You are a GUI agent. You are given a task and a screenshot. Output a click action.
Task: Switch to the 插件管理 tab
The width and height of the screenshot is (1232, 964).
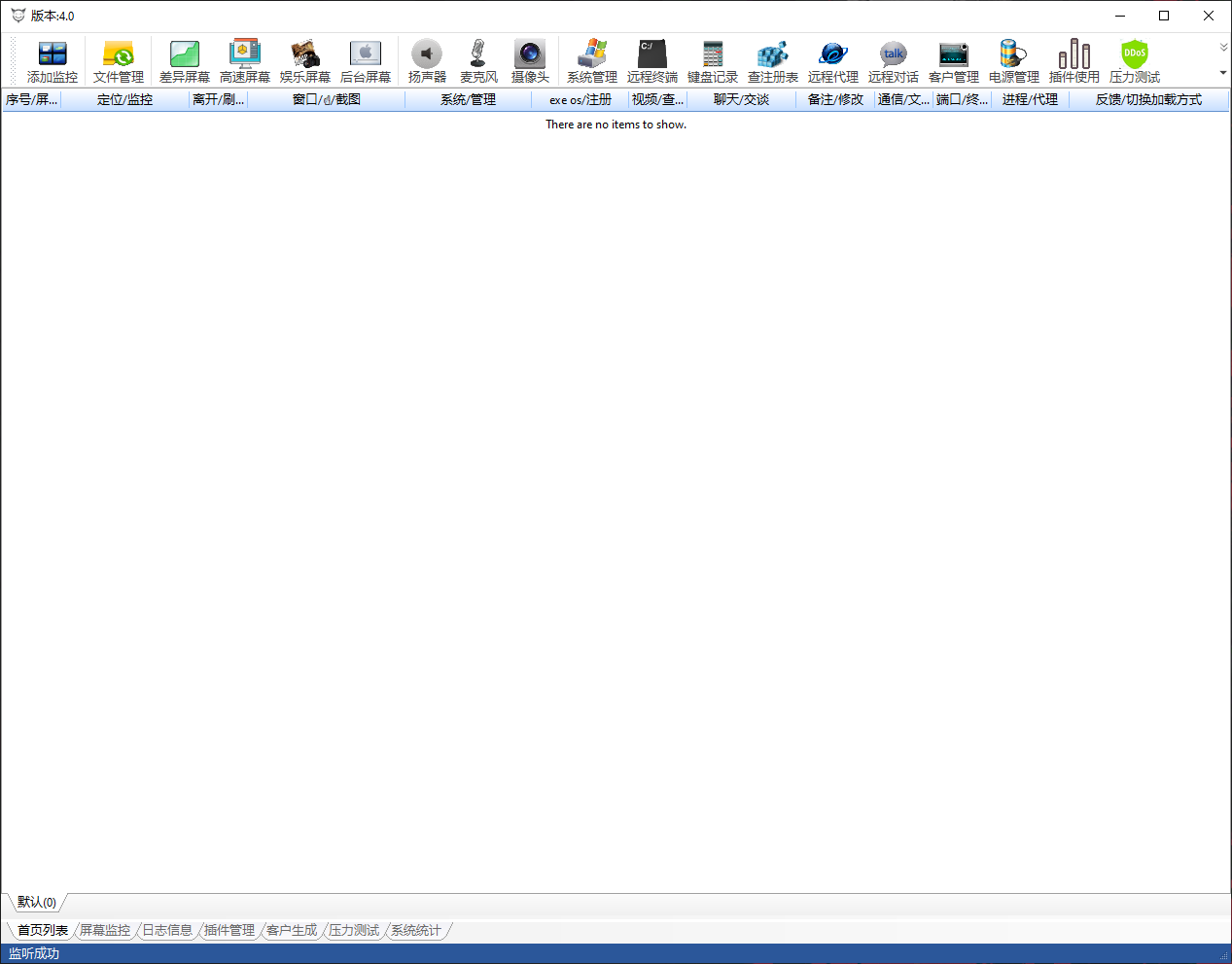[229, 930]
